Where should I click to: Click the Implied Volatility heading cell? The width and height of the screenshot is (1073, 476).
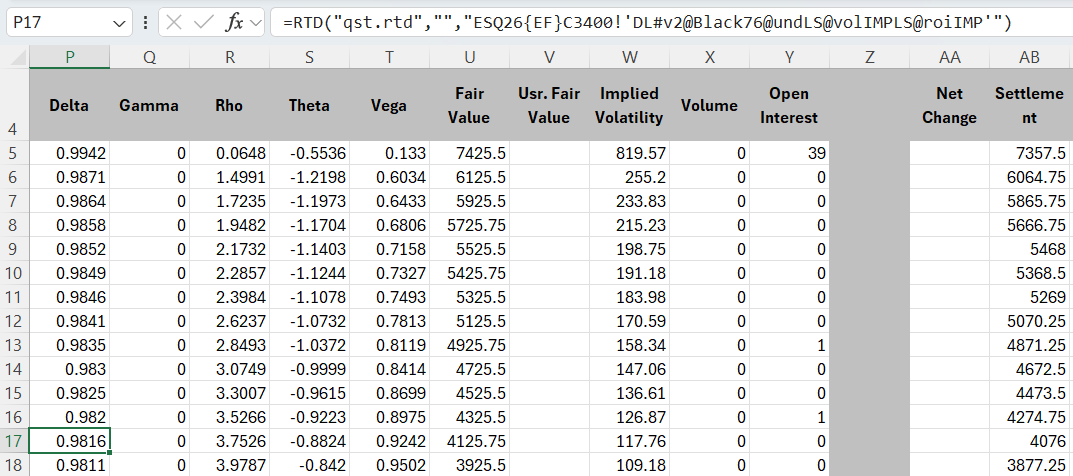[x=630, y=105]
